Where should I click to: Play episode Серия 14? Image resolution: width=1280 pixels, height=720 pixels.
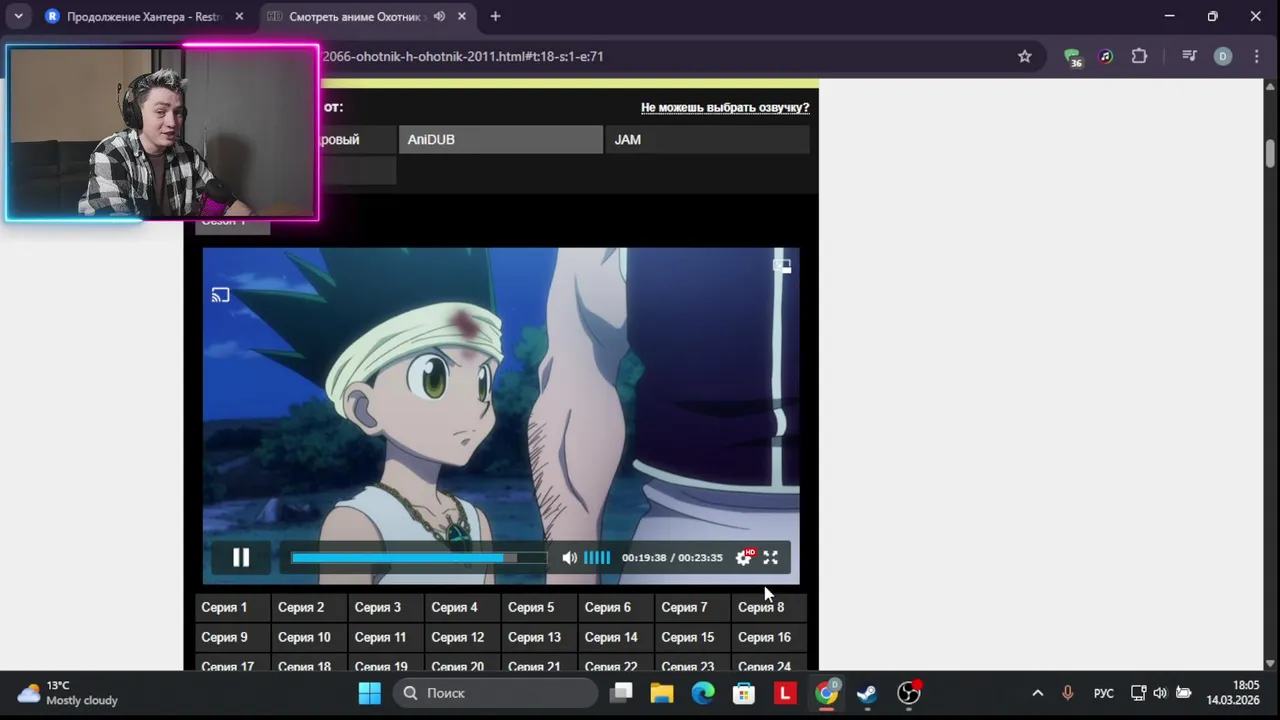tap(616, 637)
